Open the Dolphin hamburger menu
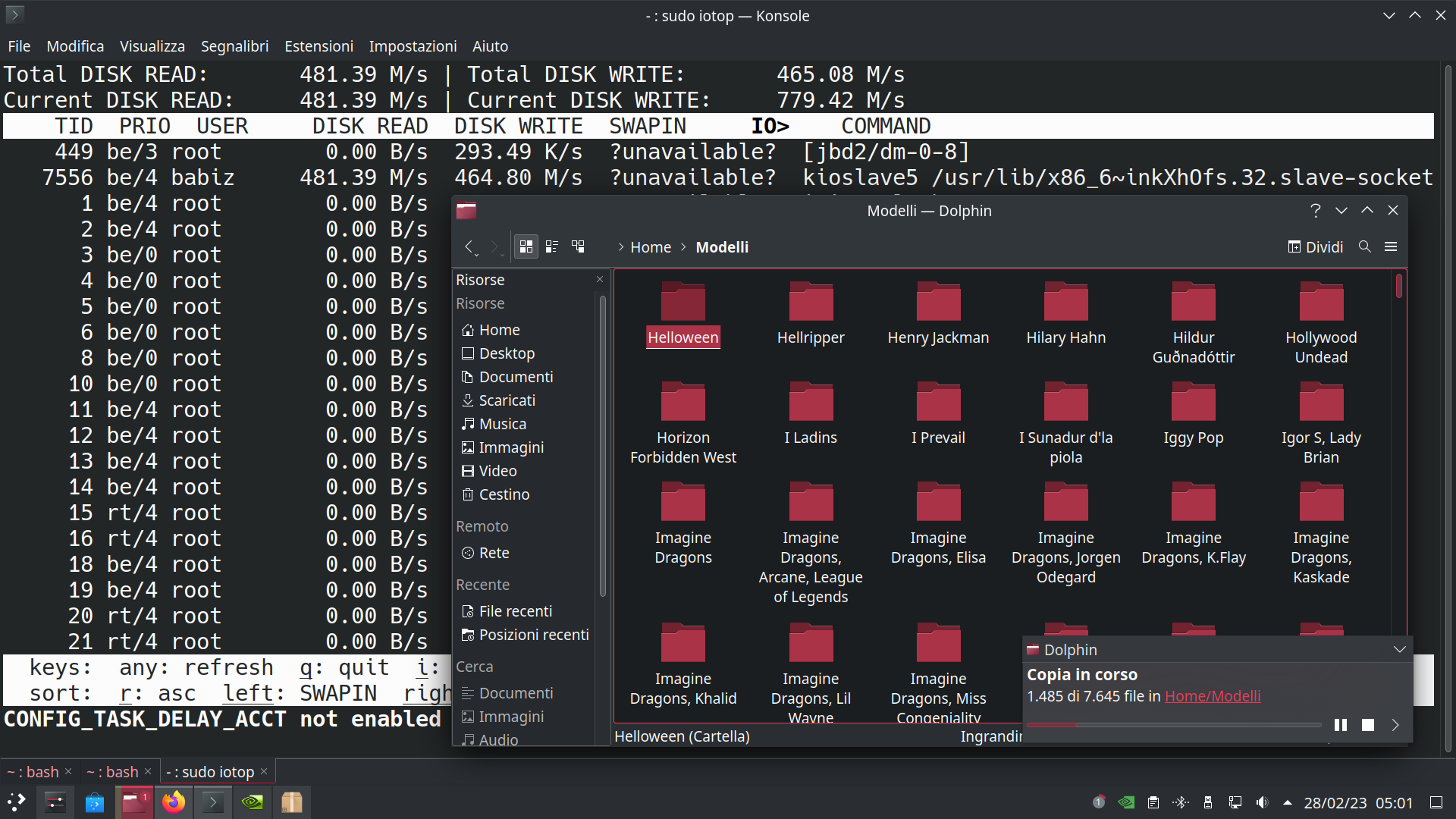Image resolution: width=1456 pixels, height=819 pixels. 1391,246
